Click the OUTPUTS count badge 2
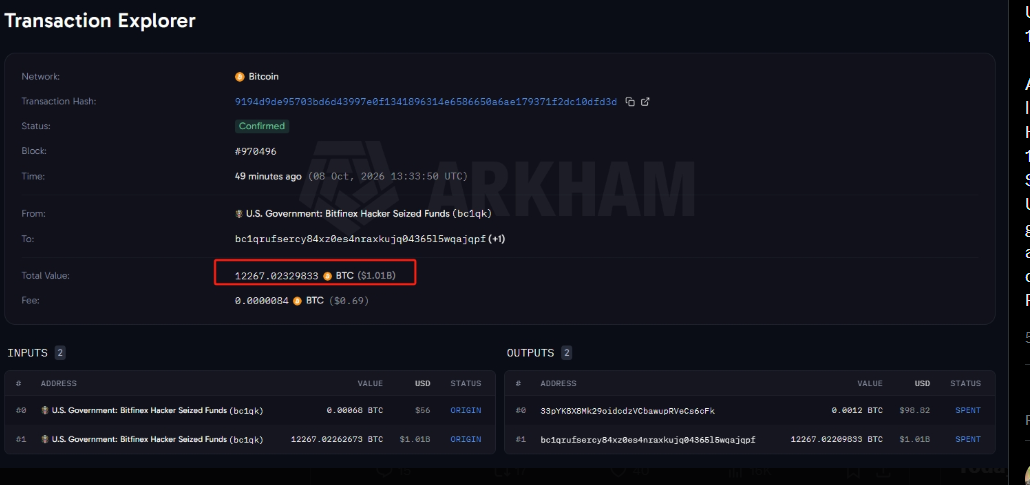 coord(566,353)
